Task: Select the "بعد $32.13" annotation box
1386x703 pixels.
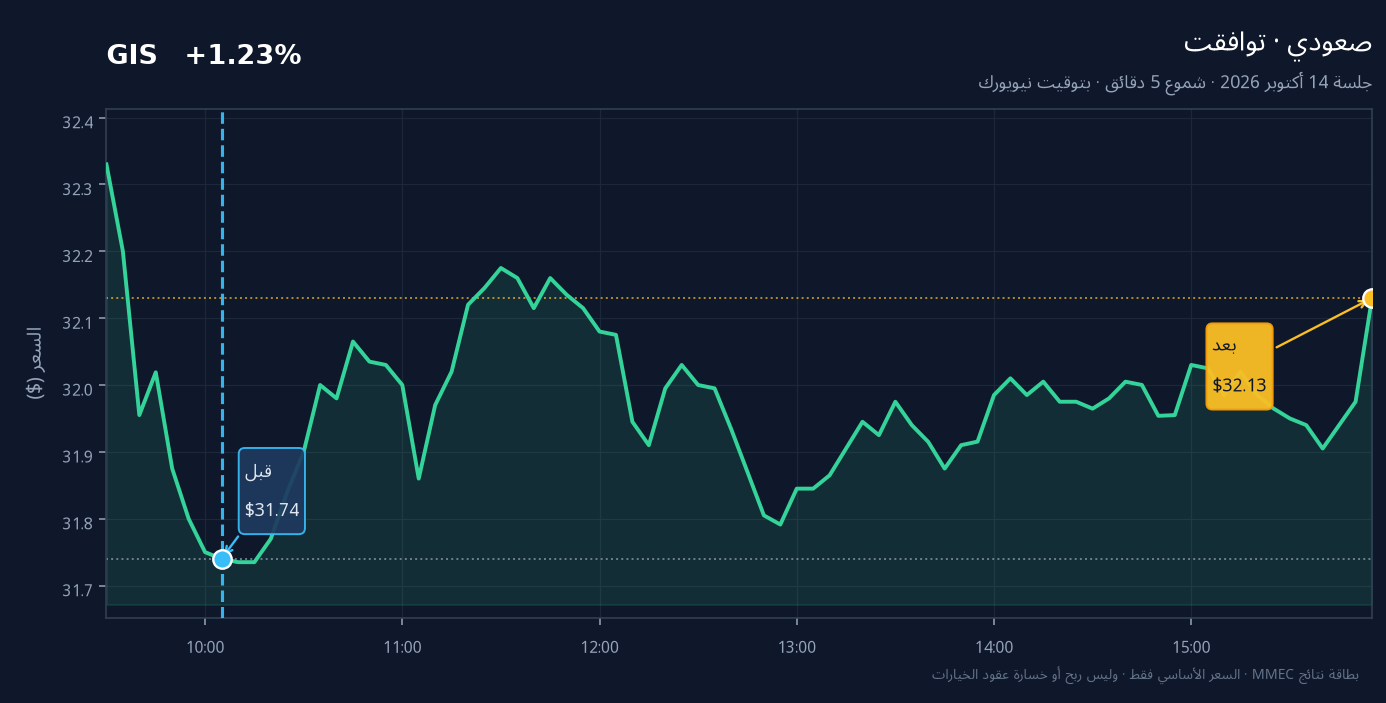Action: (x=1239, y=366)
